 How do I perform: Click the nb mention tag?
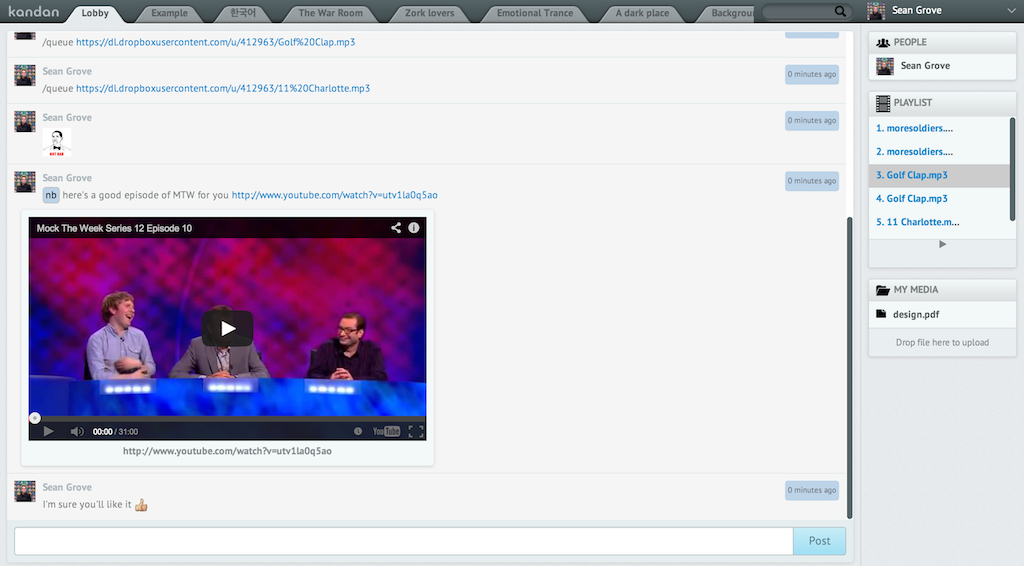pos(51,195)
